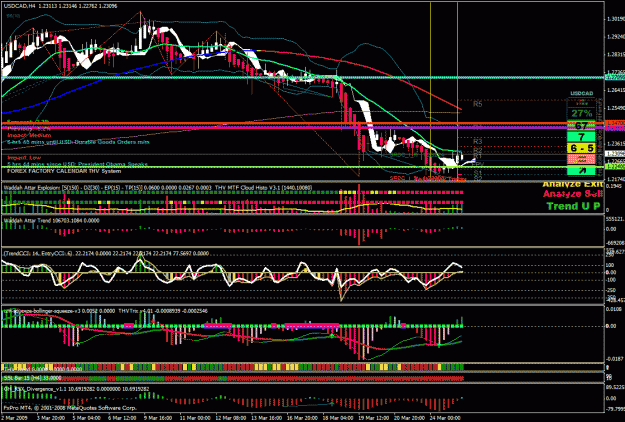Screen dimensions: 625x422
Task: Click the 12 Mar 08:00 time axis label
Action: point(231,418)
